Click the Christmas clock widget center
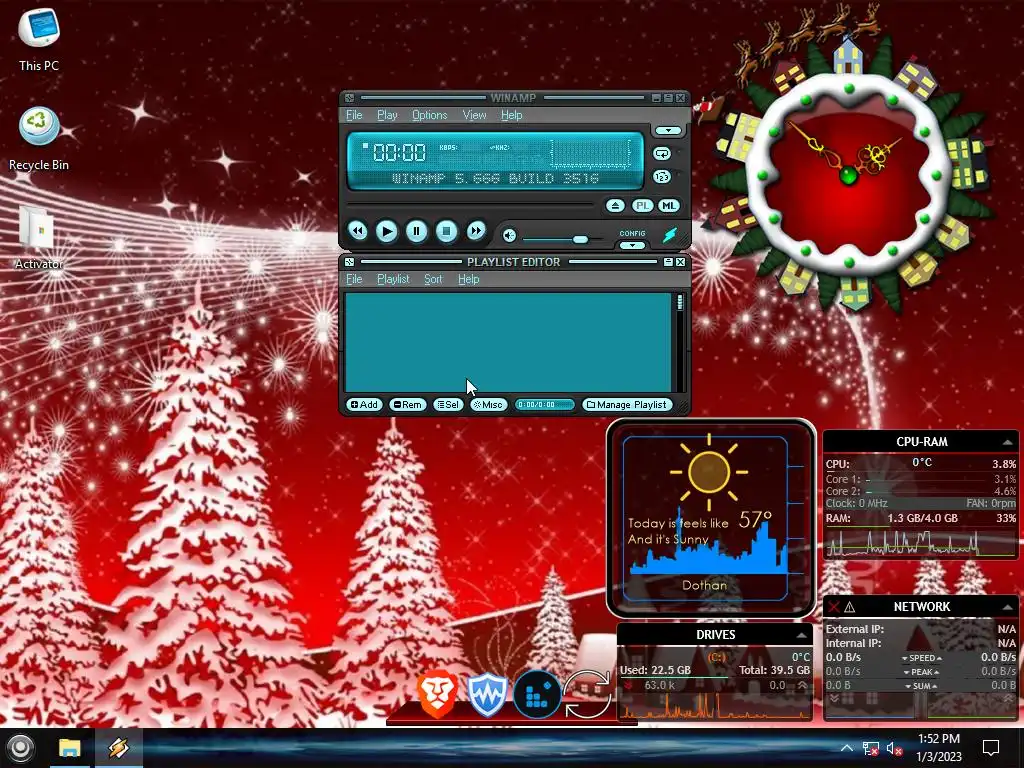Viewport: 1024px width, 768px height. click(848, 174)
